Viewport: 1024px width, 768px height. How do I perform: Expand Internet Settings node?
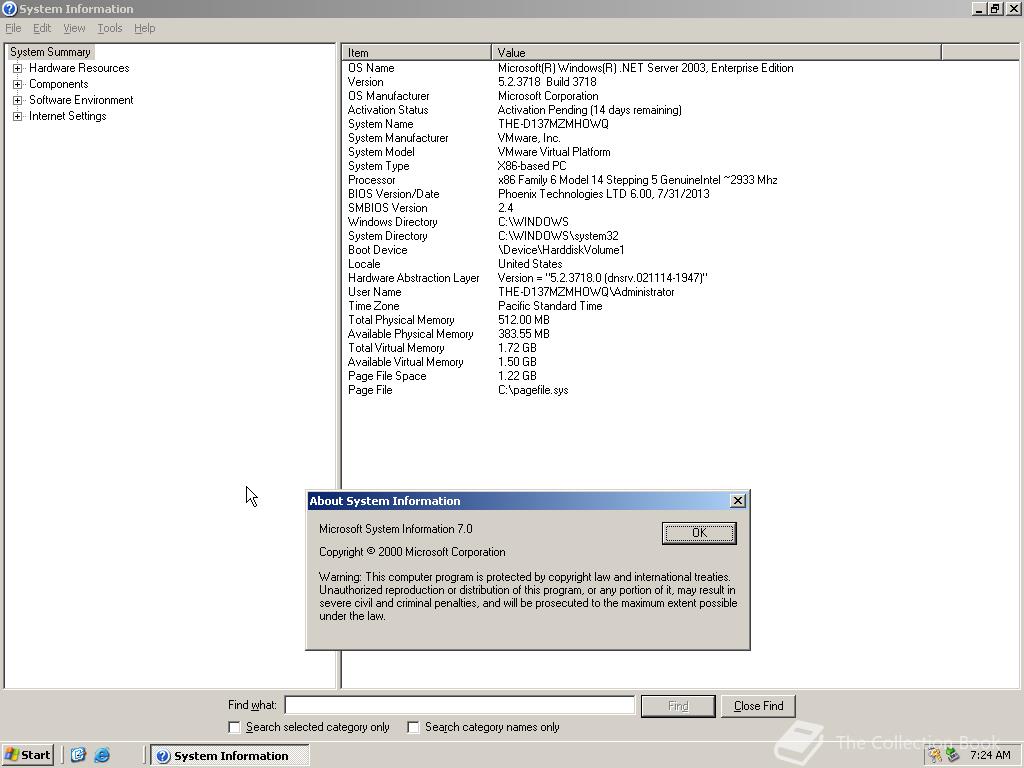pyautogui.click(x=18, y=116)
